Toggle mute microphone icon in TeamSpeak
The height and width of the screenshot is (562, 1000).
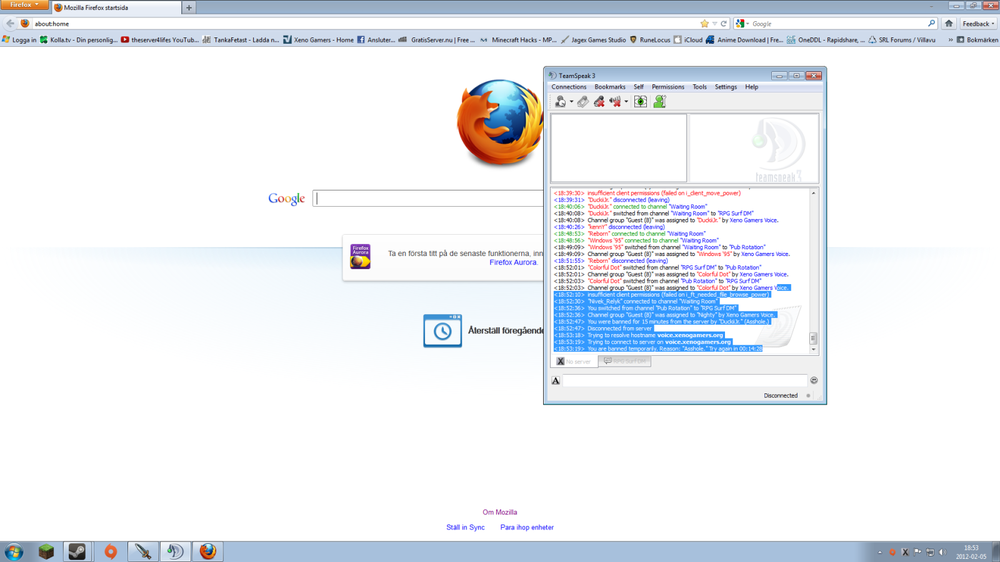(x=599, y=101)
